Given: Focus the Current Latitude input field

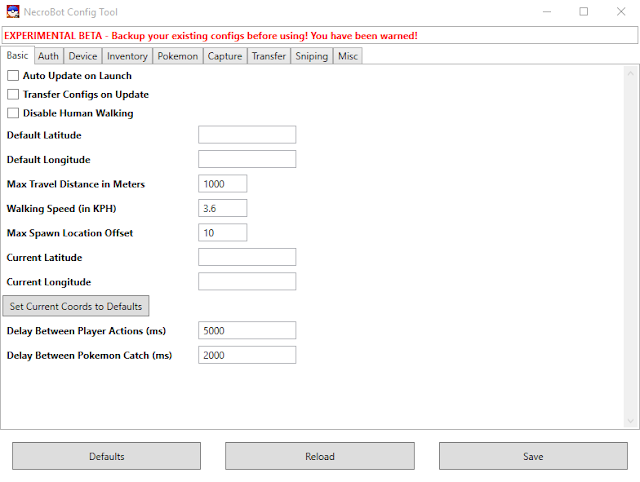Looking at the screenshot, I should click(x=247, y=257).
